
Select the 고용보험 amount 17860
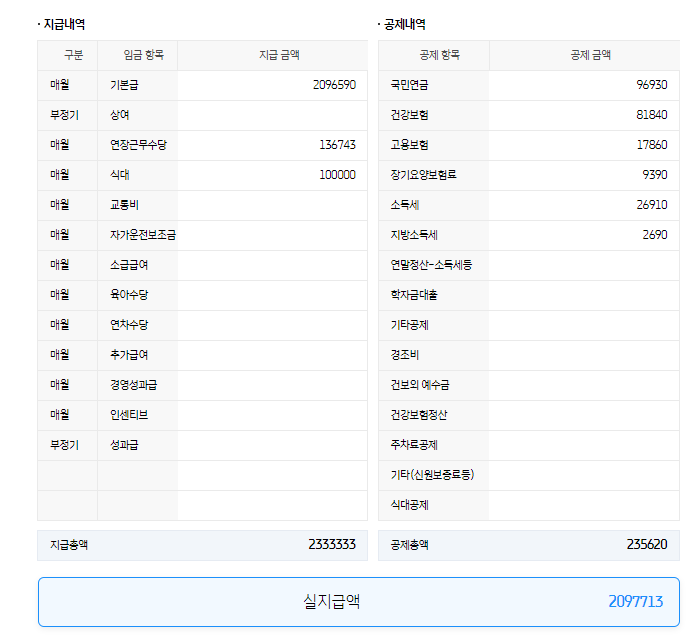click(651, 145)
